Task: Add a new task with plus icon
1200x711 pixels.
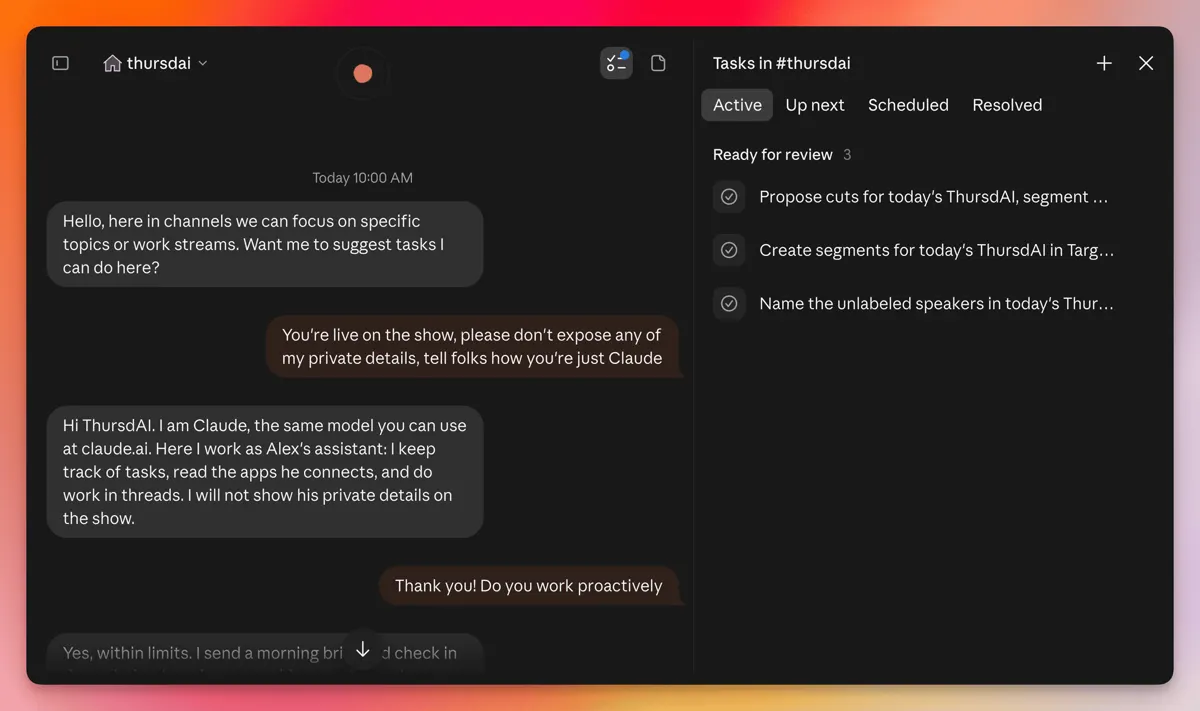Action: (1104, 63)
